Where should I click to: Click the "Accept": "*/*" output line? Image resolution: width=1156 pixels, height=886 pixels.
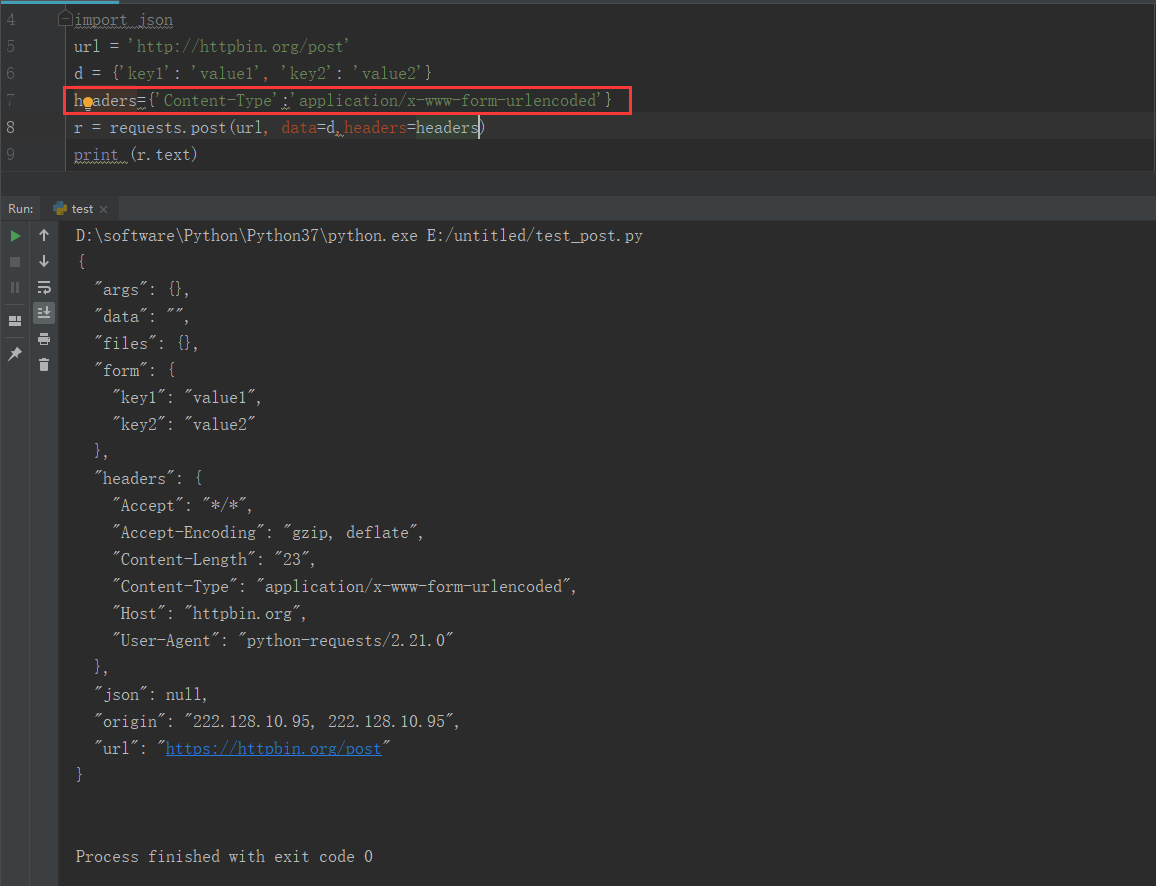[182, 506]
